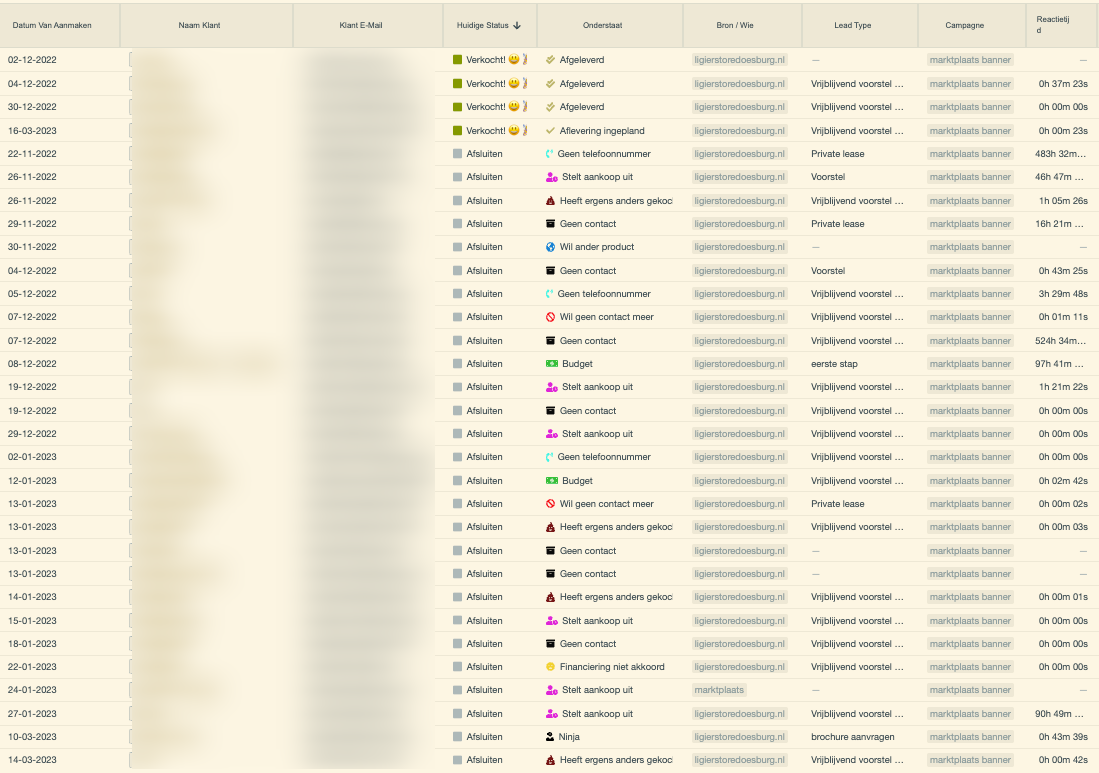Click the sort arrow in the Huidige Status header
The height and width of the screenshot is (773, 1099).
point(517,26)
